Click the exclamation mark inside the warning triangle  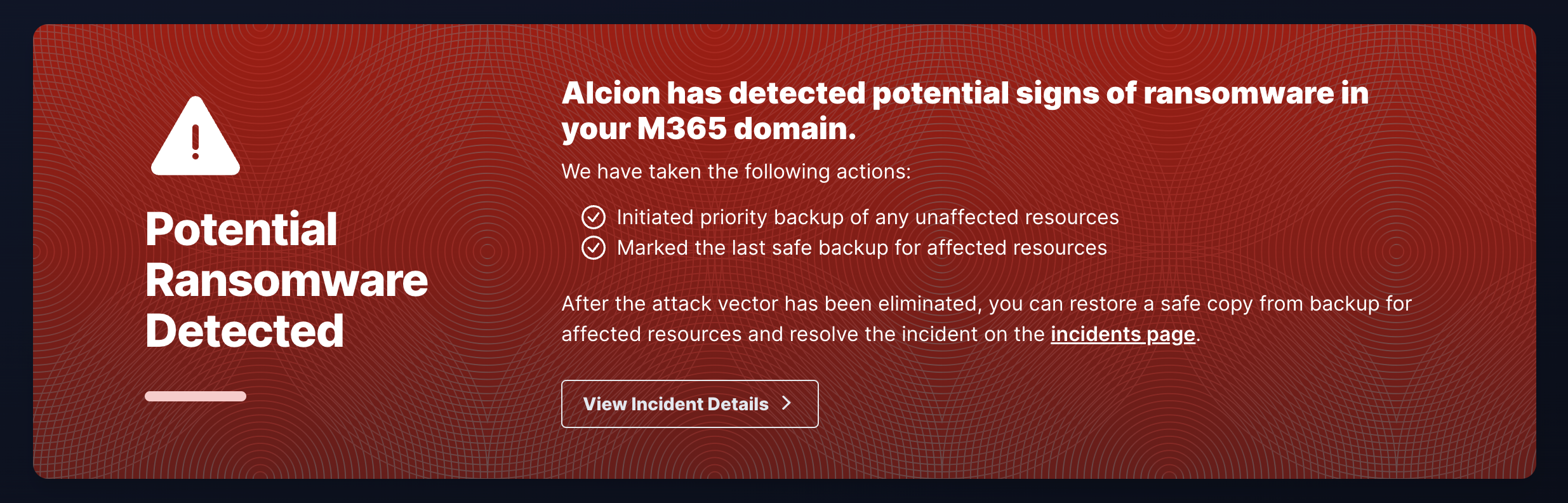click(196, 142)
